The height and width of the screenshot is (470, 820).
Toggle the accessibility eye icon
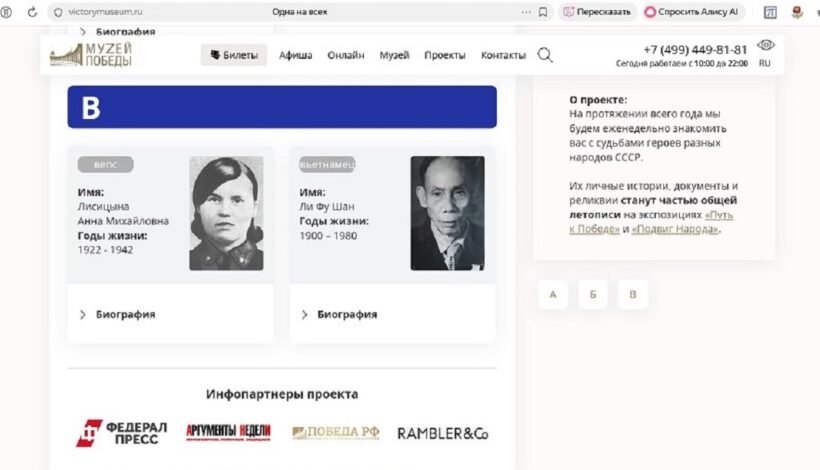(766, 45)
